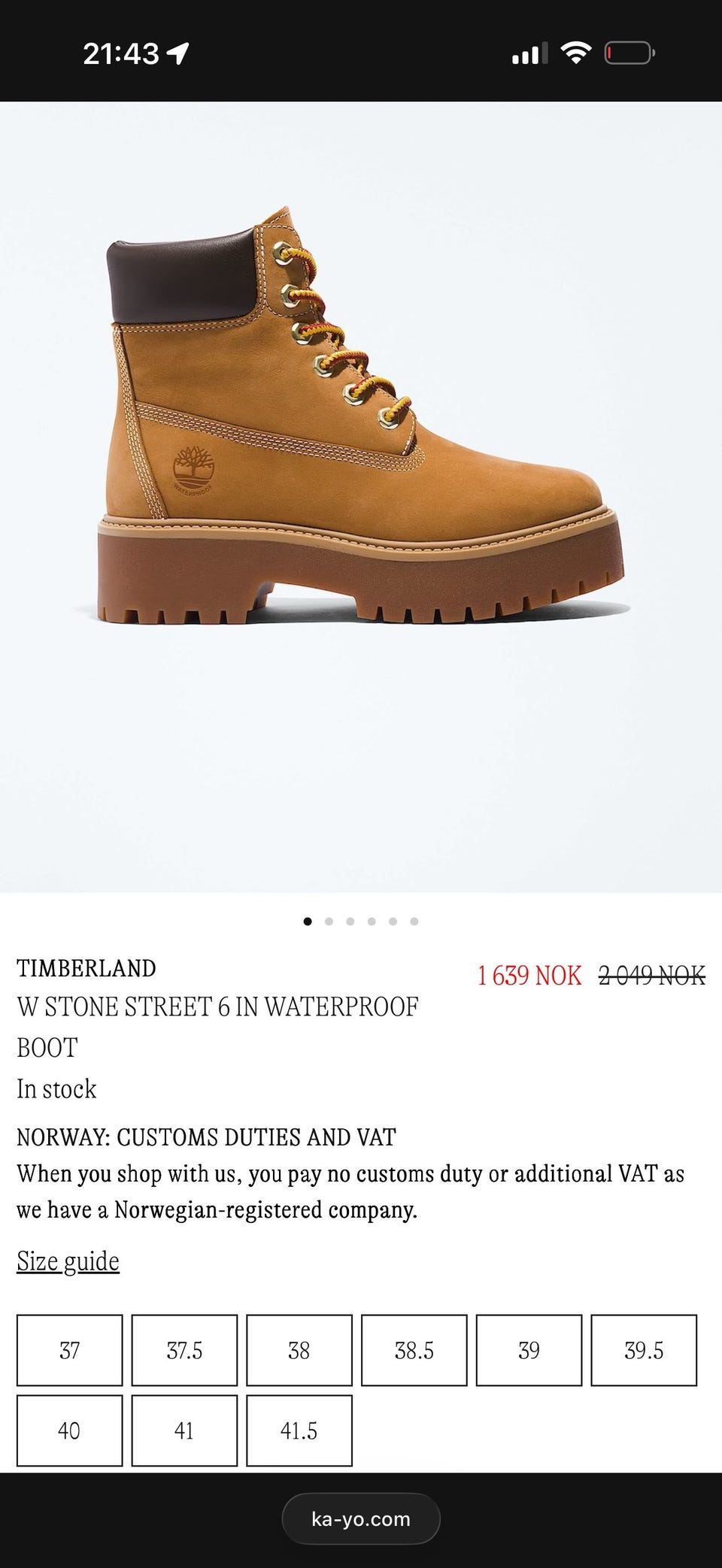Select shoe size 37
This screenshot has height=1568, width=722.
[69, 1350]
